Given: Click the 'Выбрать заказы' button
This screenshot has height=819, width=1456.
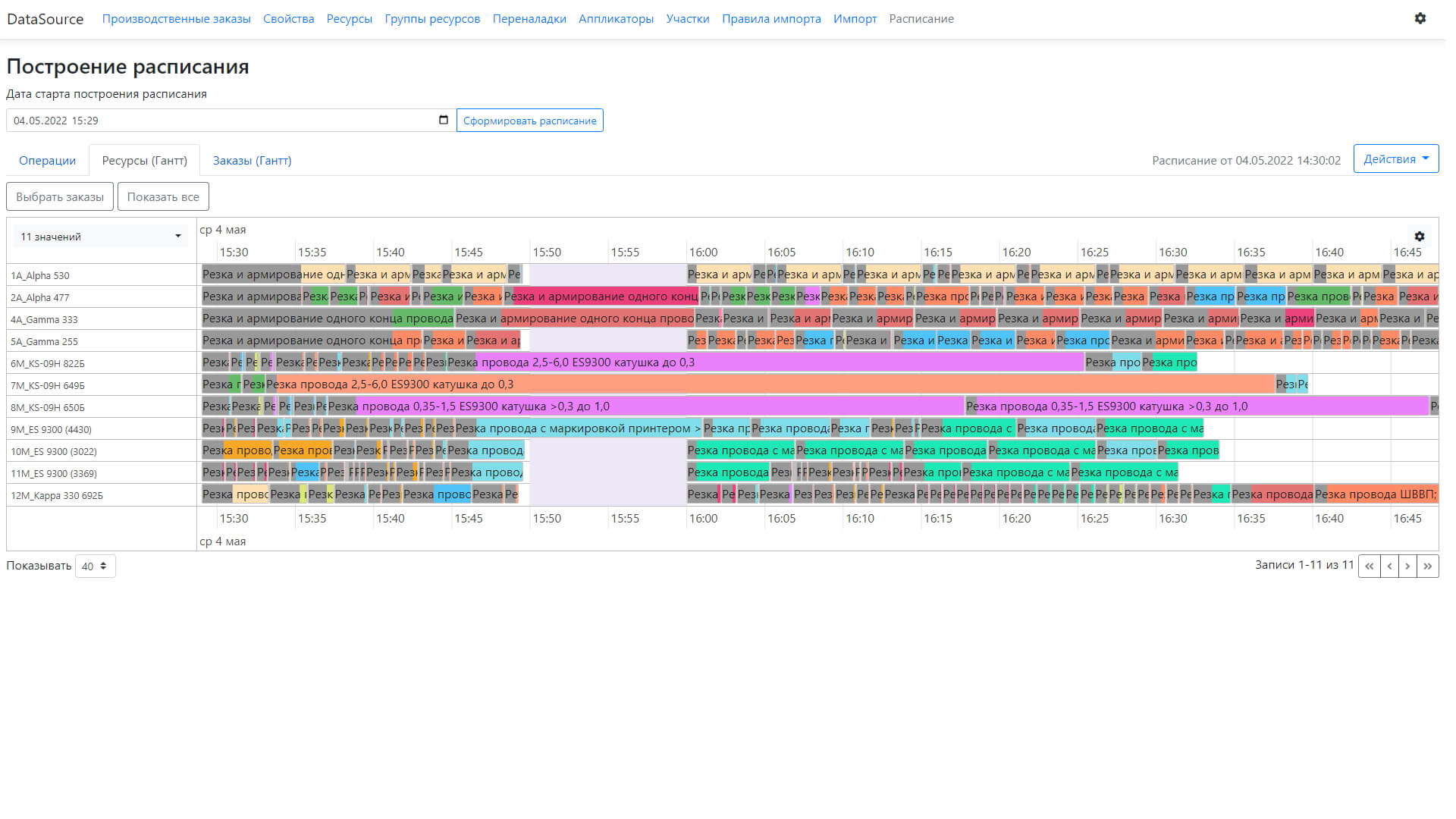Looking at the screenshot, I should [60, 196].
